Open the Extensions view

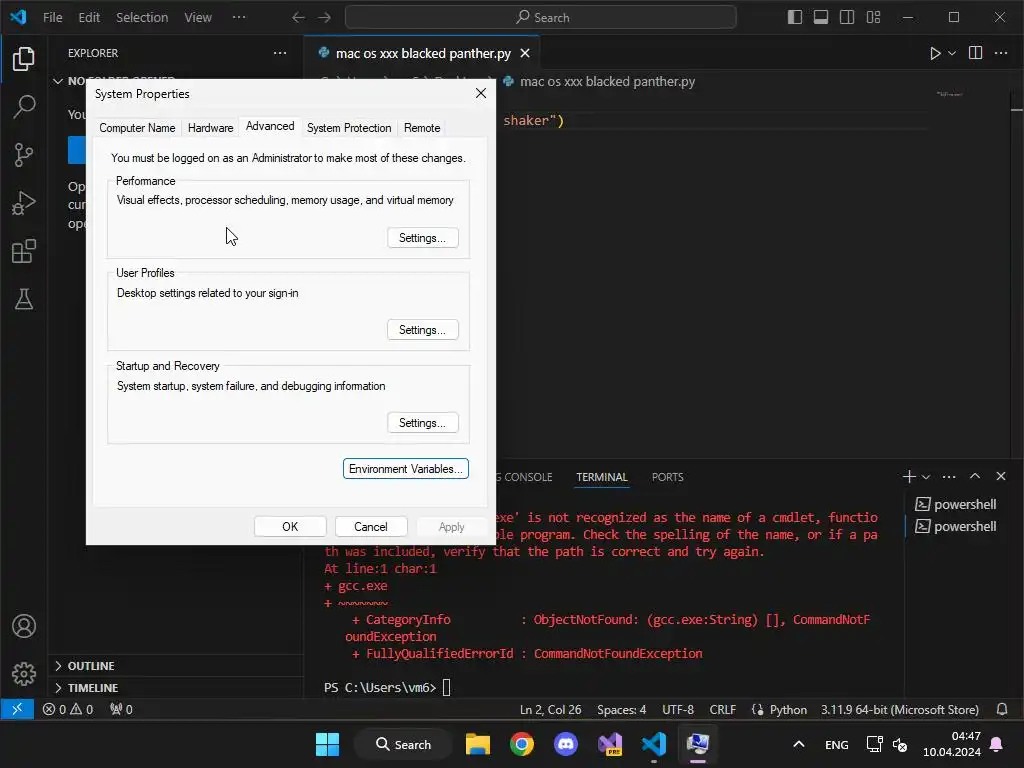click(x=24, y=251)
